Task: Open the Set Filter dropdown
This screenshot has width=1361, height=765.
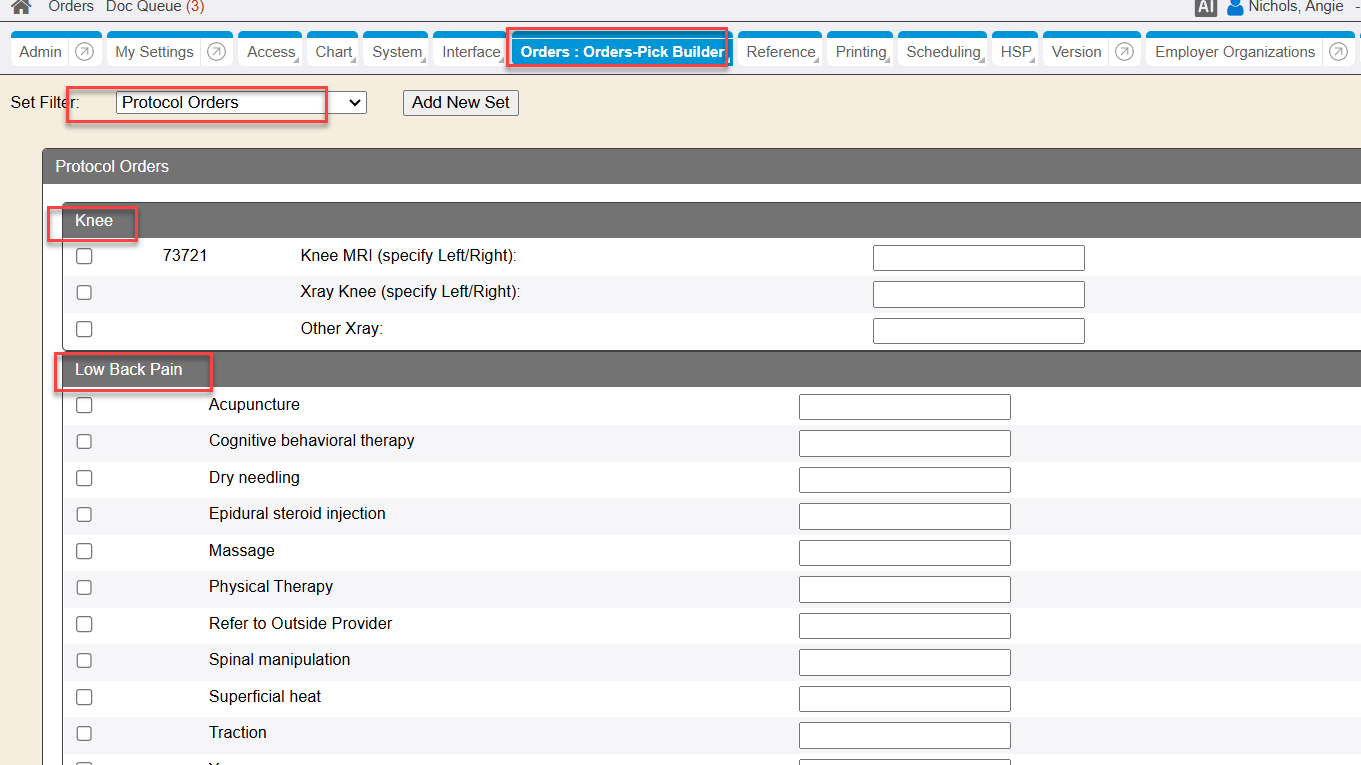Action: 241,102
